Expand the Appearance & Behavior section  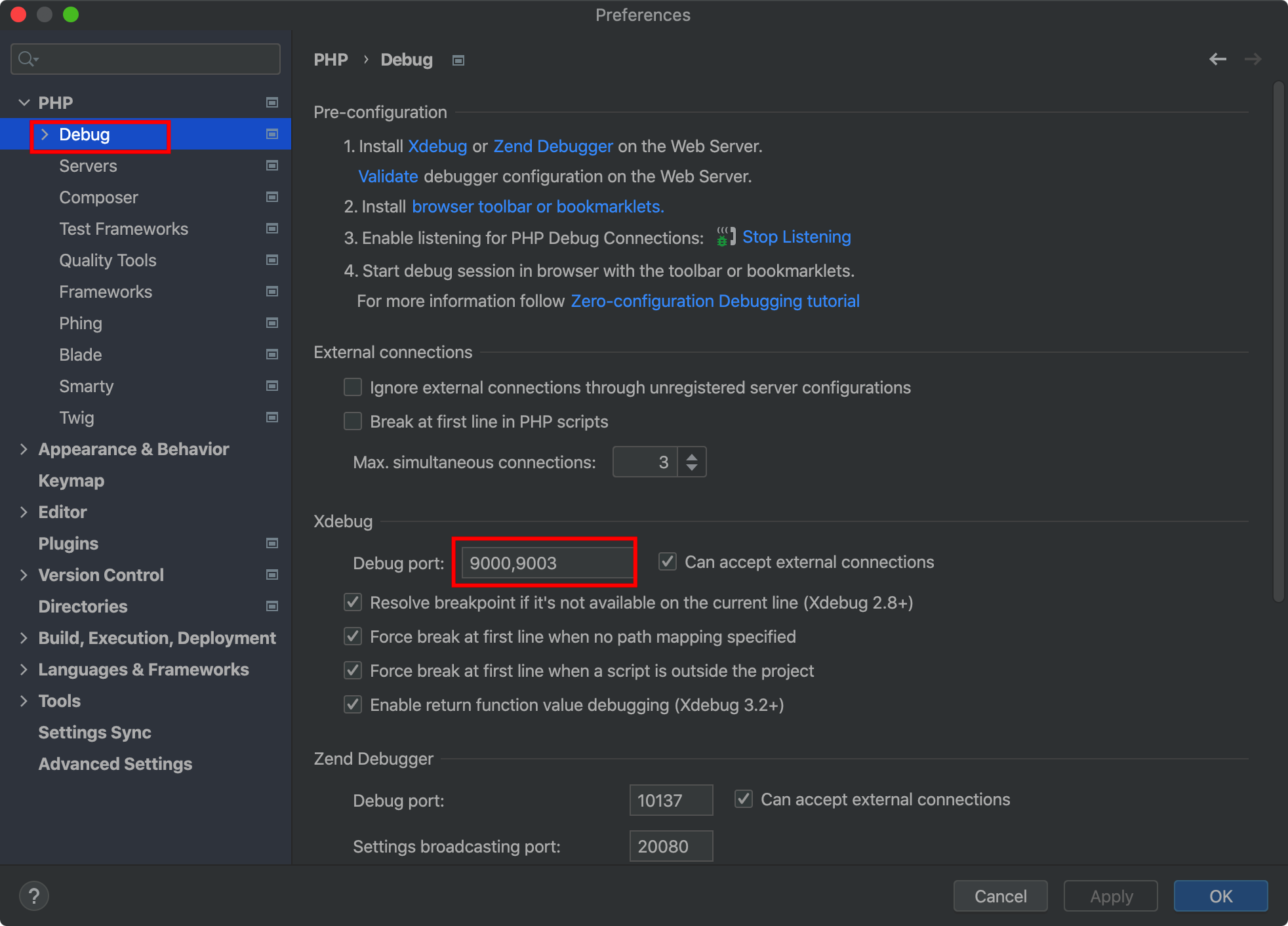24,449
